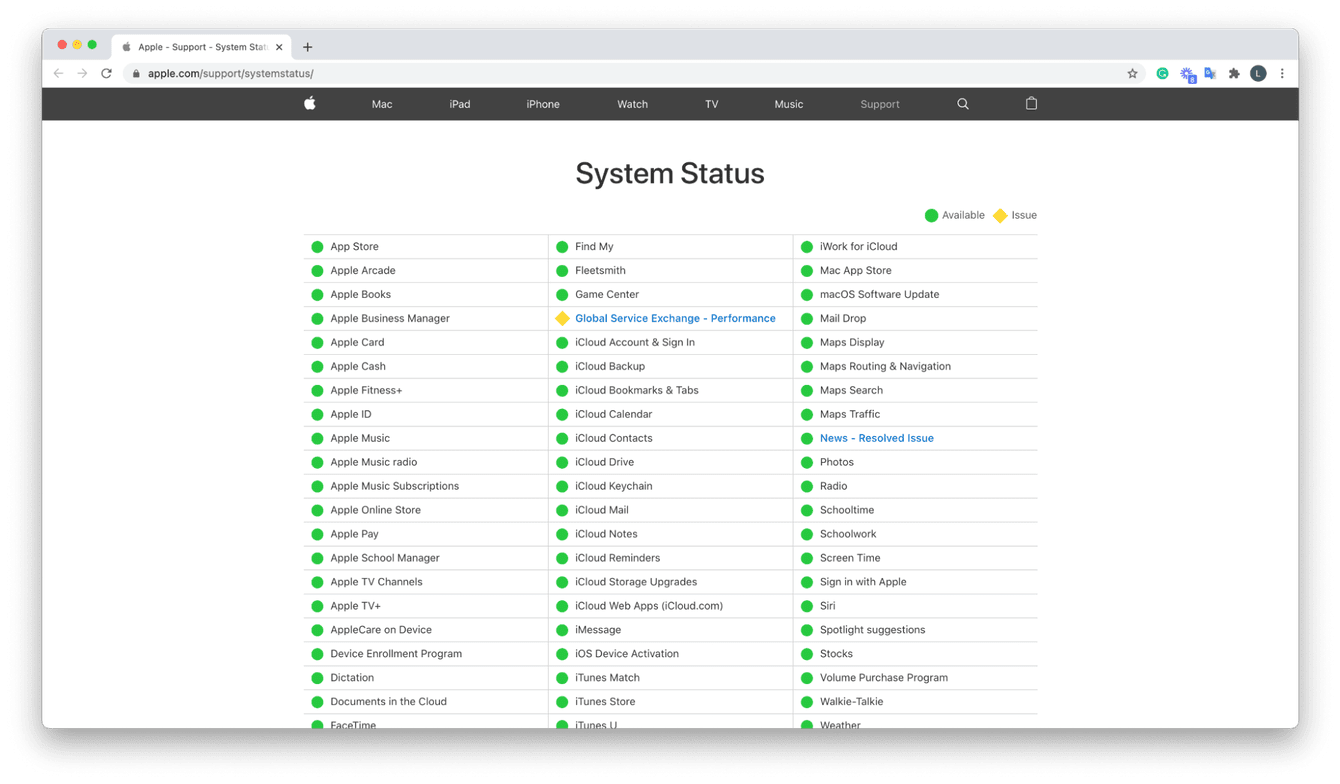Select the iPhone navigation menu item
The width and height of the screenshot is (1340, 784).
(x=542, y=104)
